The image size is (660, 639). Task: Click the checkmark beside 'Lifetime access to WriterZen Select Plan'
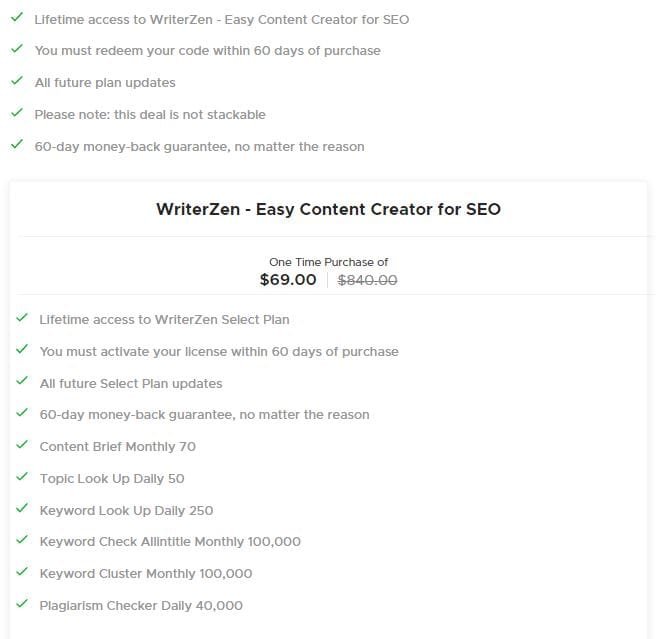(21, 318)
